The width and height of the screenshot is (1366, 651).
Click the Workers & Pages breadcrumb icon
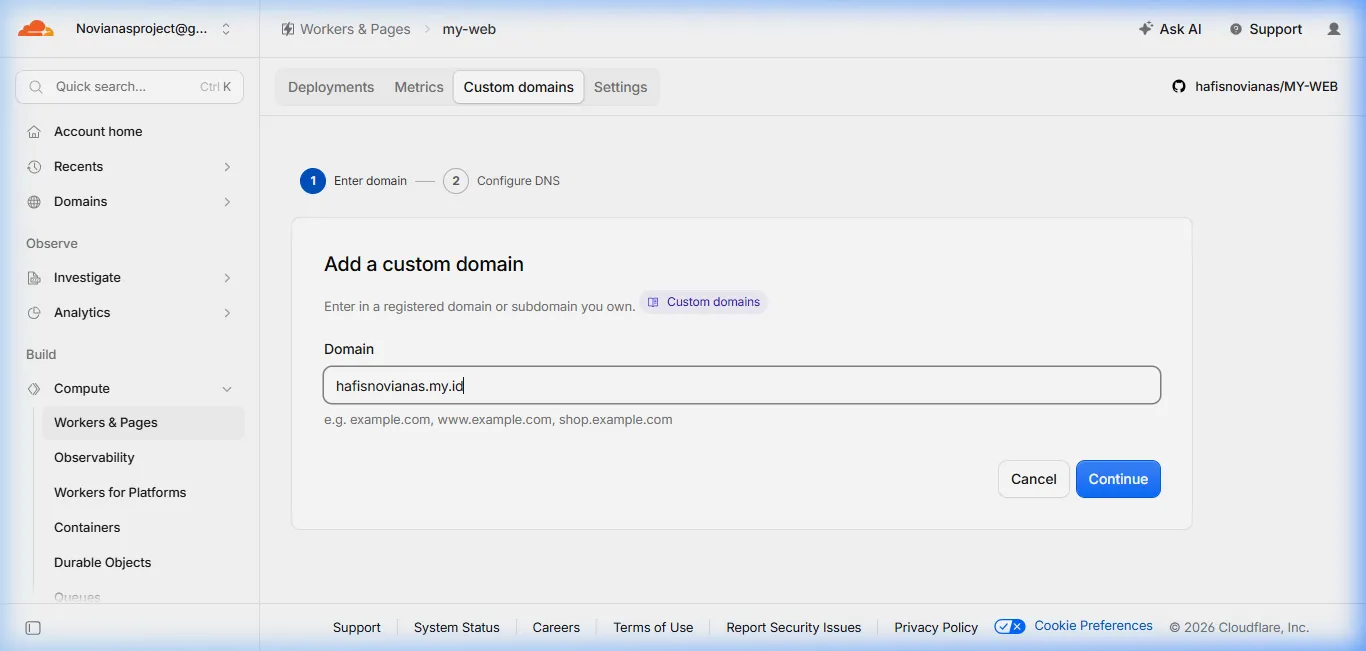(288, 29)
